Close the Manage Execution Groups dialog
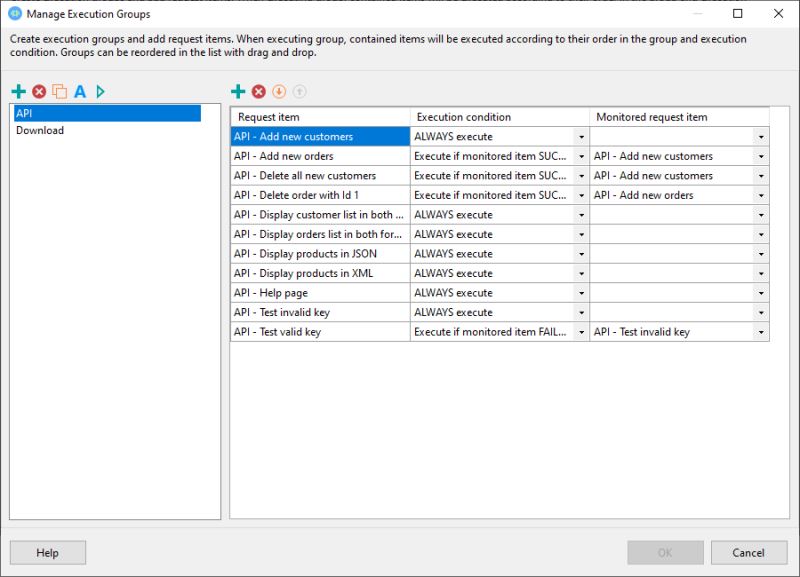800x577 pixels. tap(779, 14)
